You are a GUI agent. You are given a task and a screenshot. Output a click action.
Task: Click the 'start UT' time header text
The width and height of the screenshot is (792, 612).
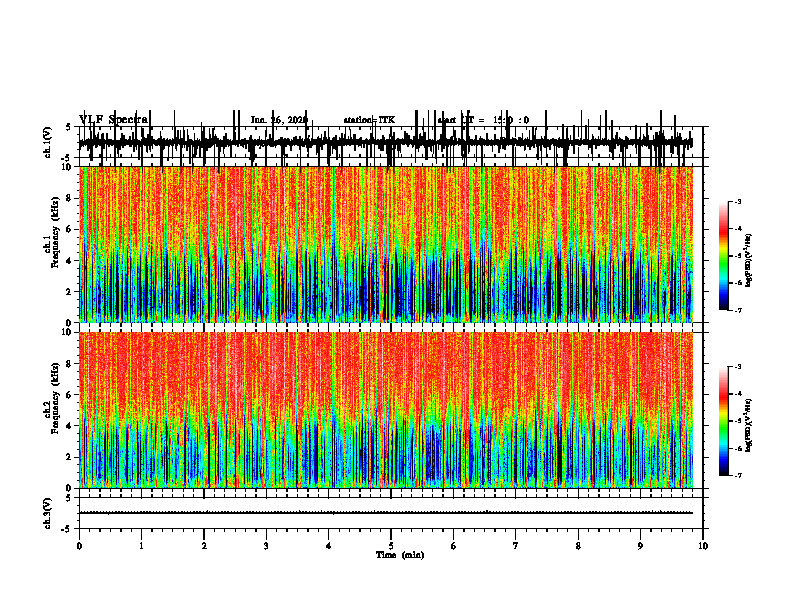[x=483, y=120]
